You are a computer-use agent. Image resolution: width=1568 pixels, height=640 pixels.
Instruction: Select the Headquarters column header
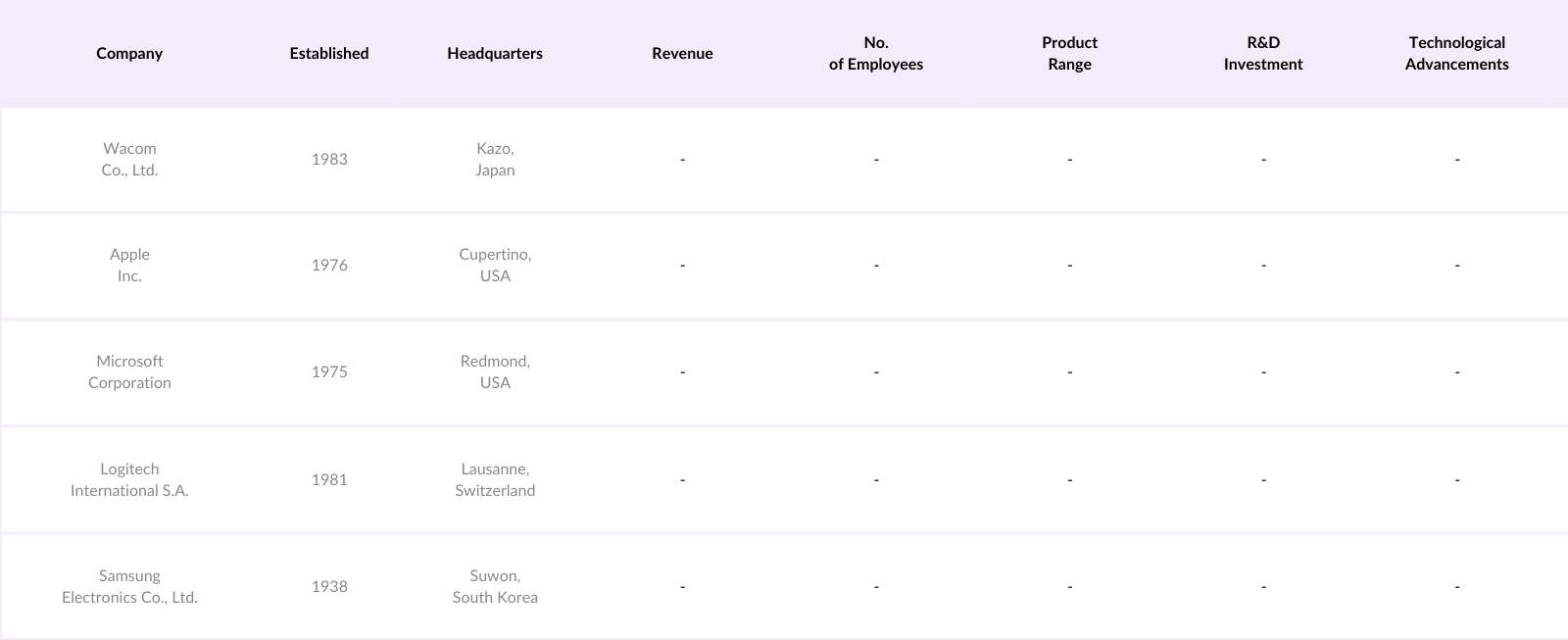[495, 54]
